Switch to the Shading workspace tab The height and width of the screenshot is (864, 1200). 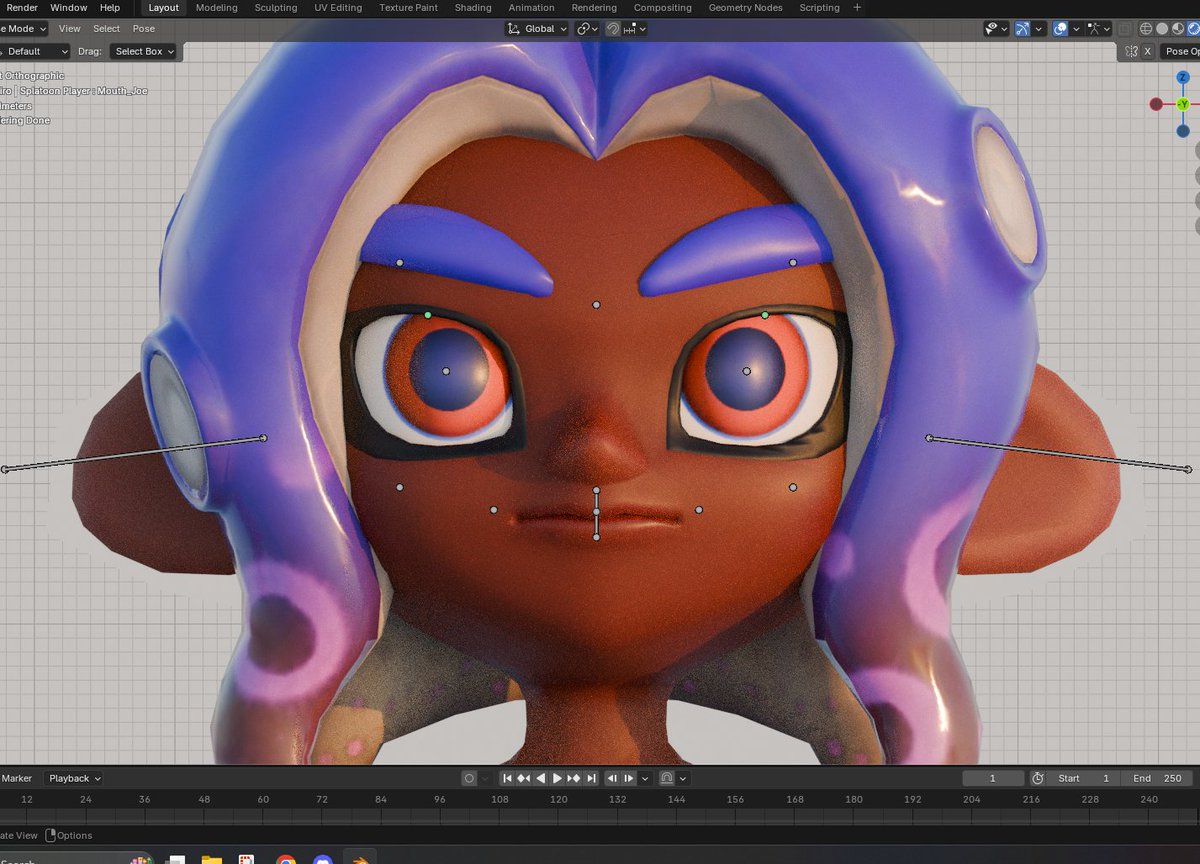[x=473, y=7]
